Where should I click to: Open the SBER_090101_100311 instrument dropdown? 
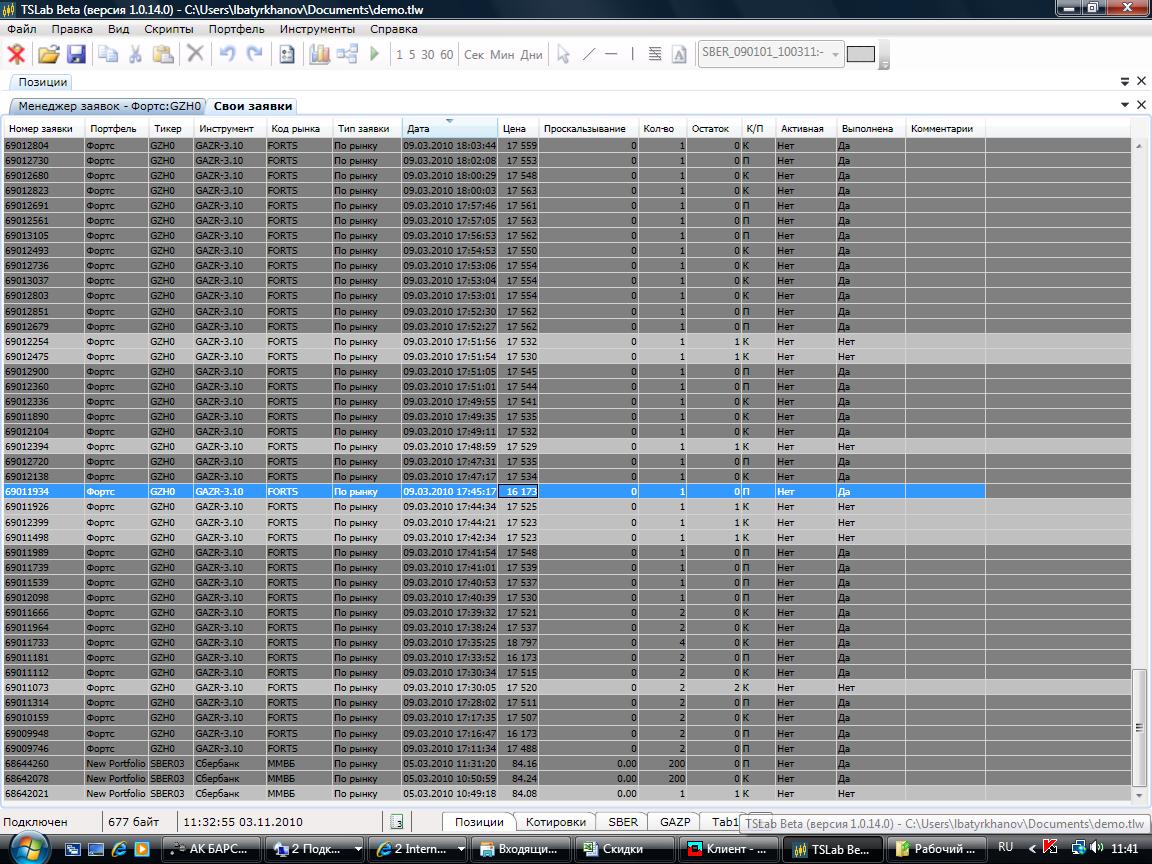click(x=836, y=54)
